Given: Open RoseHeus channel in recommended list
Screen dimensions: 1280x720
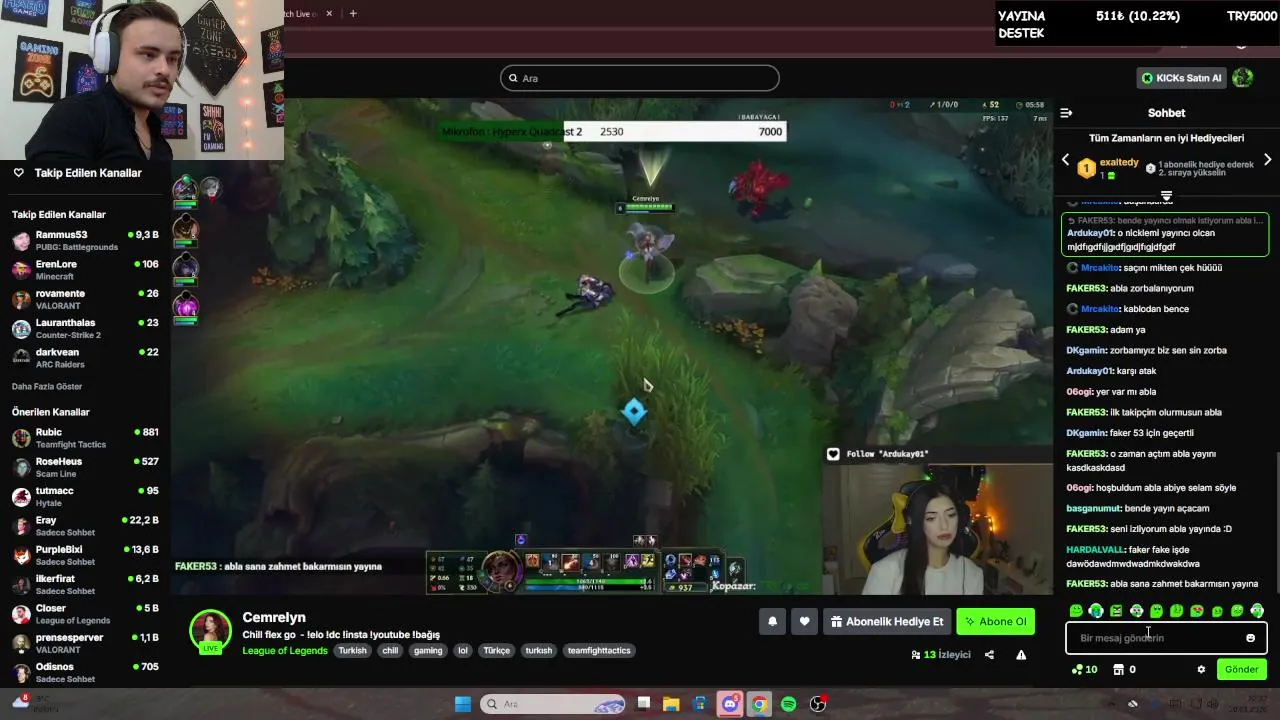Looking at the screenshot, I should pyautogui.click(x=85, y=467).
